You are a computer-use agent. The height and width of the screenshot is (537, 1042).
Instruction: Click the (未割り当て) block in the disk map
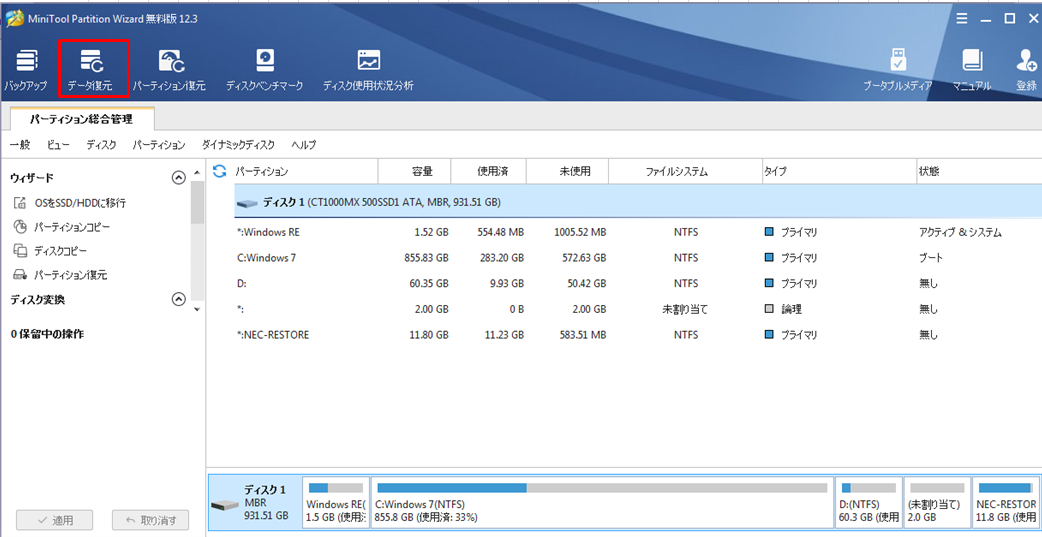937,502
